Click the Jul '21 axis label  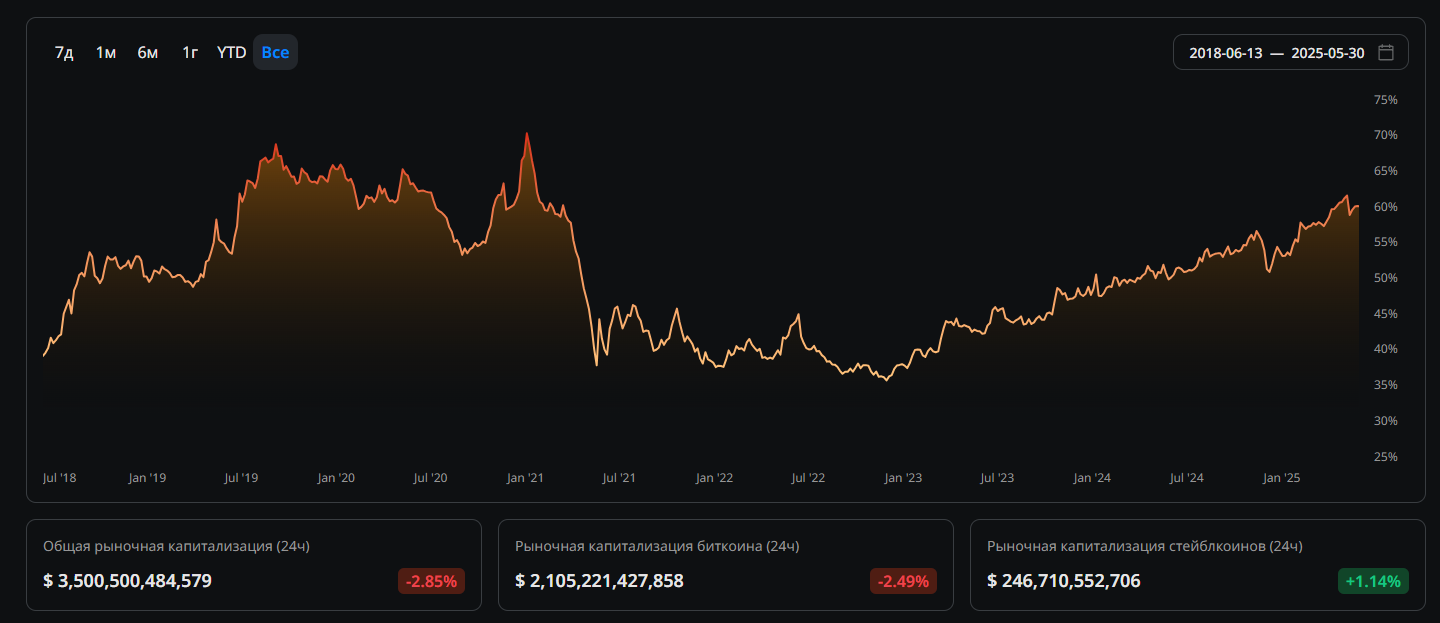[619, 478]
